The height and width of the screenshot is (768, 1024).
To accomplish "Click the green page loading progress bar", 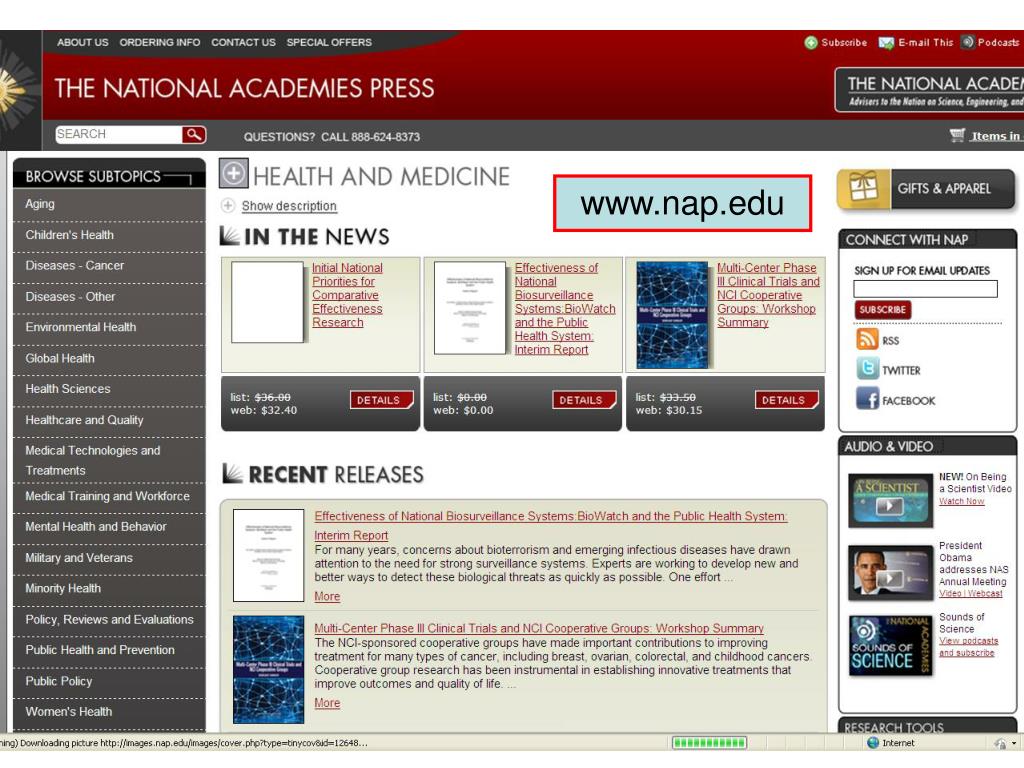I will pyautogui.click(x=709, y=743).
